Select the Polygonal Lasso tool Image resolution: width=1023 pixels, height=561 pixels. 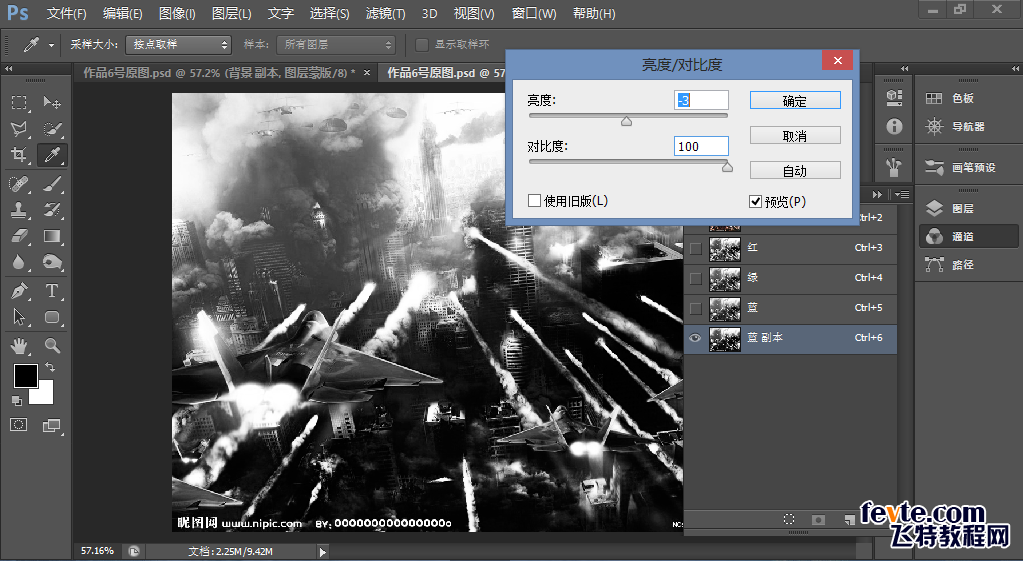[19, 129]
